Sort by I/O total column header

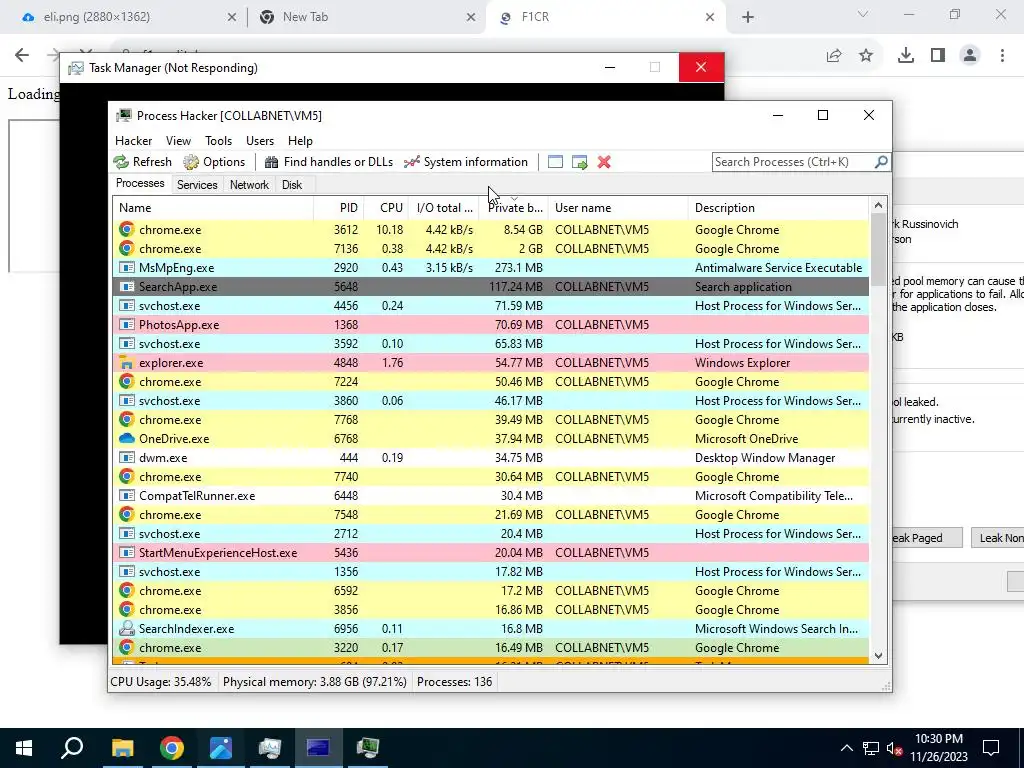tap(443, 208)
